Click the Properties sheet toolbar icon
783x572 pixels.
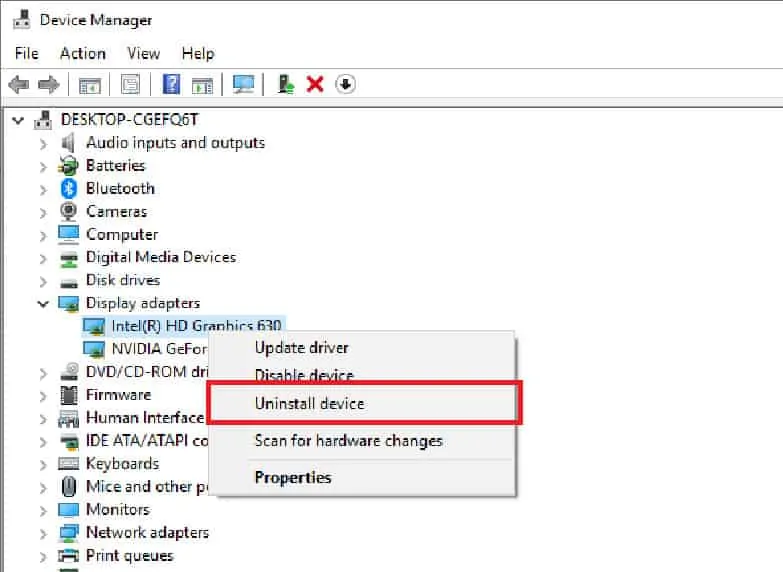tap(130, 84)
